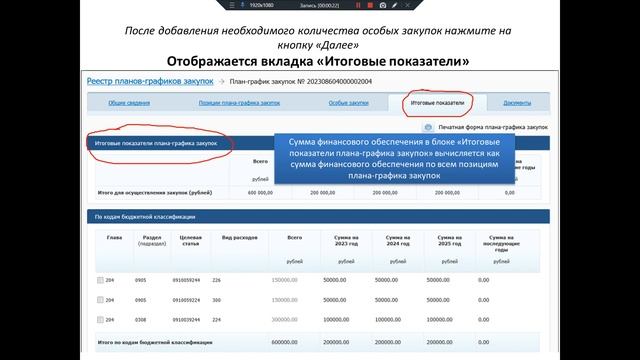Click the 600 000,00 total in summary table

pos(260,193)
